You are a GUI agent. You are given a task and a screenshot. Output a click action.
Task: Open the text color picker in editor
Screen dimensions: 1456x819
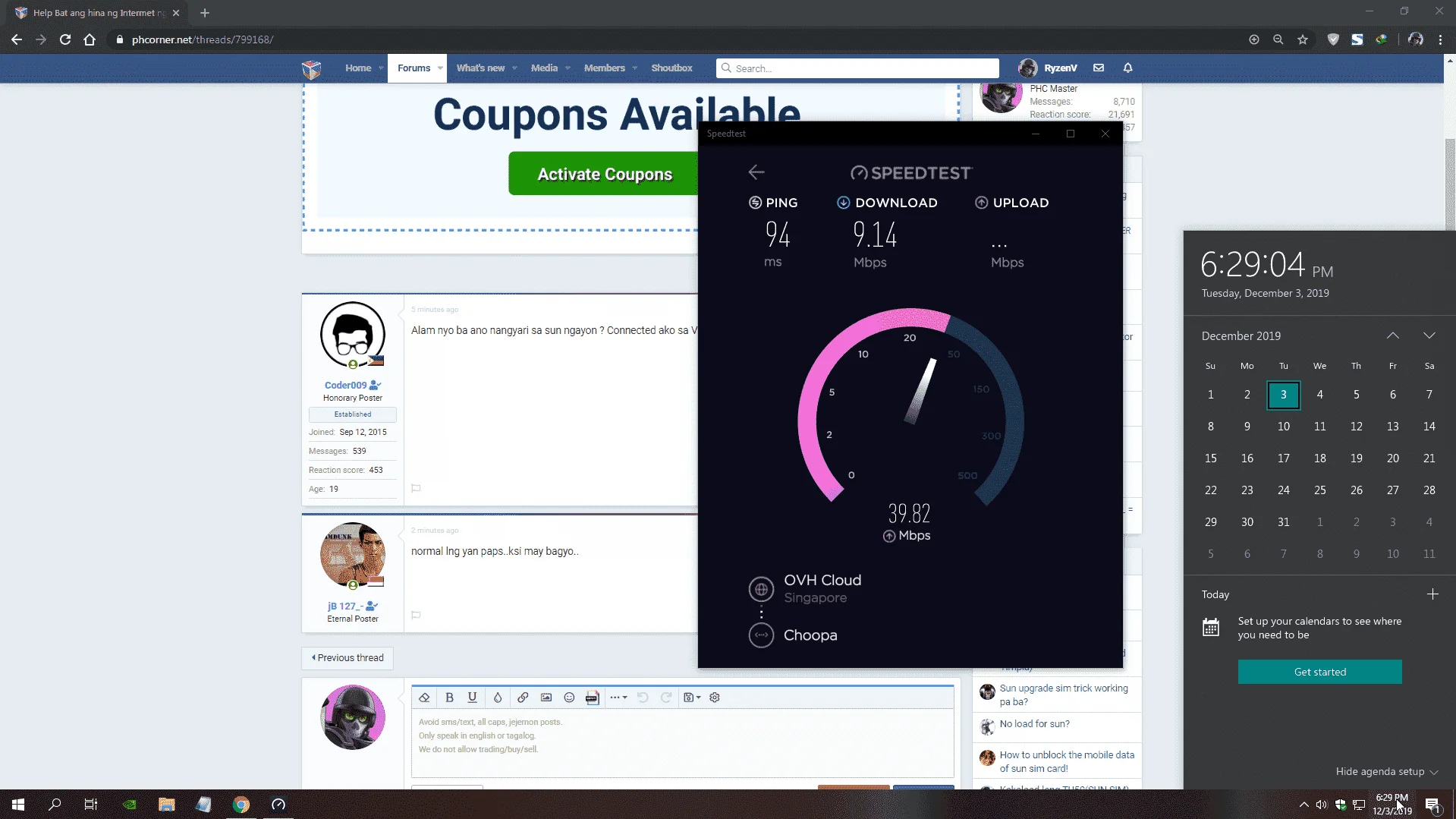[x=498, y=698]
